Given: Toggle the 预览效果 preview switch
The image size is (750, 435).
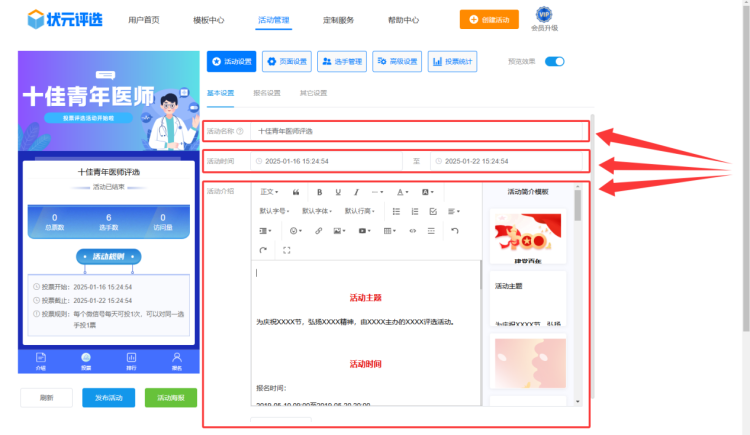Looking at the screenshot, I should pyautogui.click(x=554, y=61).
